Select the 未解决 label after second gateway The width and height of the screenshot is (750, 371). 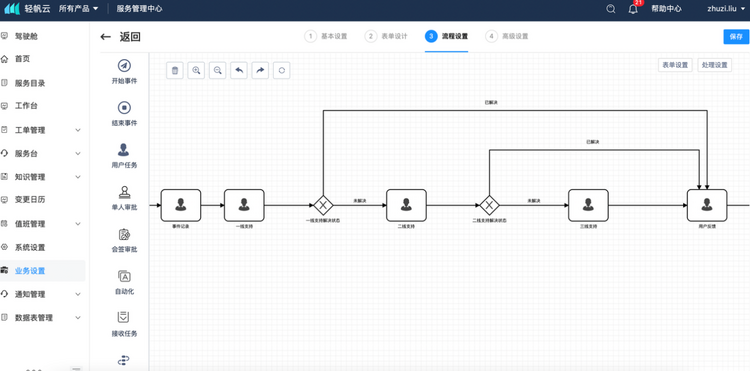point(534,200)
